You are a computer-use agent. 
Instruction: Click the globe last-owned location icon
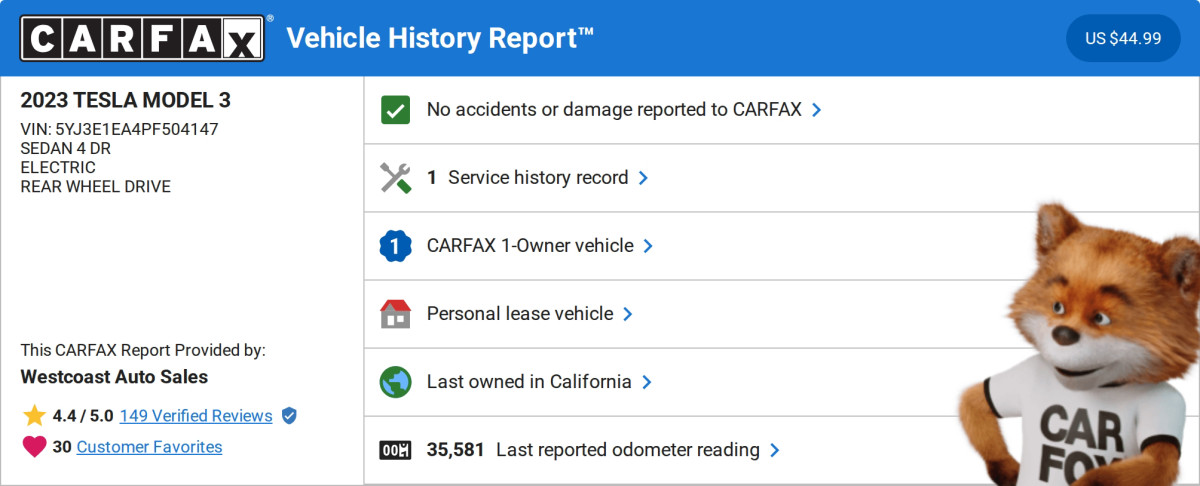[396, 382]
